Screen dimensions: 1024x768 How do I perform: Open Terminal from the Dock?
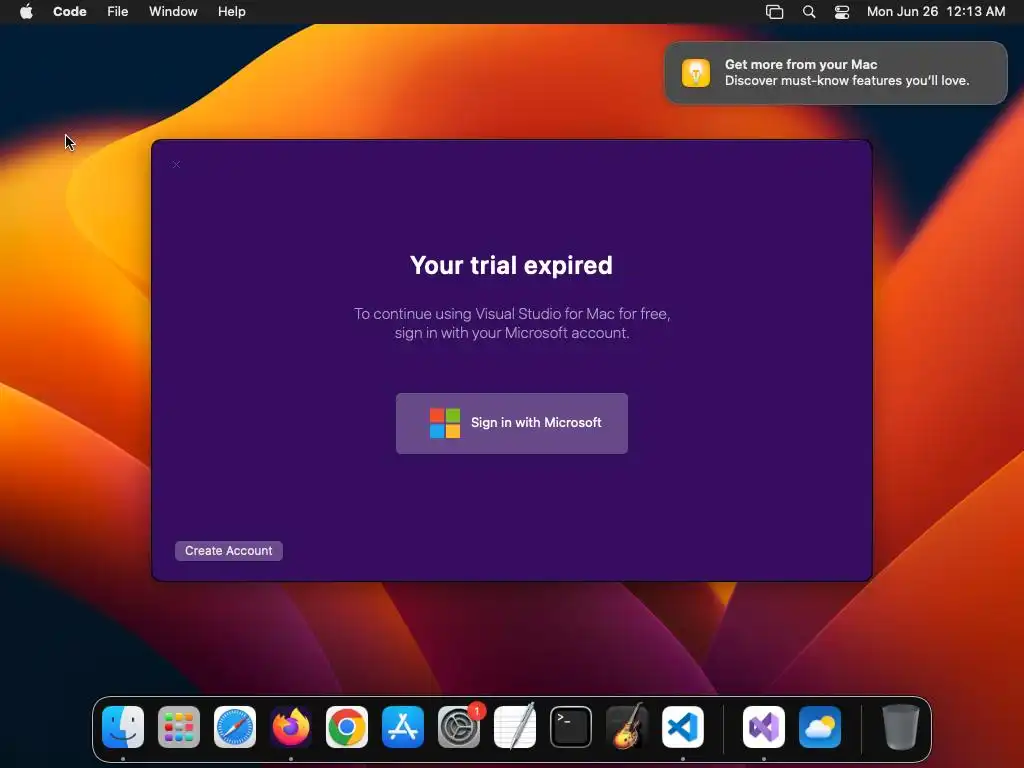point(571,727)
